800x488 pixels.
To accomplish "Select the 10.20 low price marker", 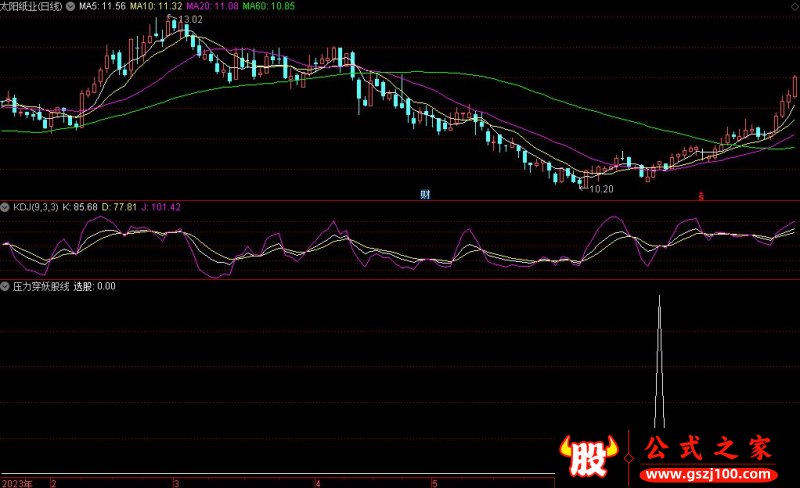I will pyautogui.click(x=601, y=188).
